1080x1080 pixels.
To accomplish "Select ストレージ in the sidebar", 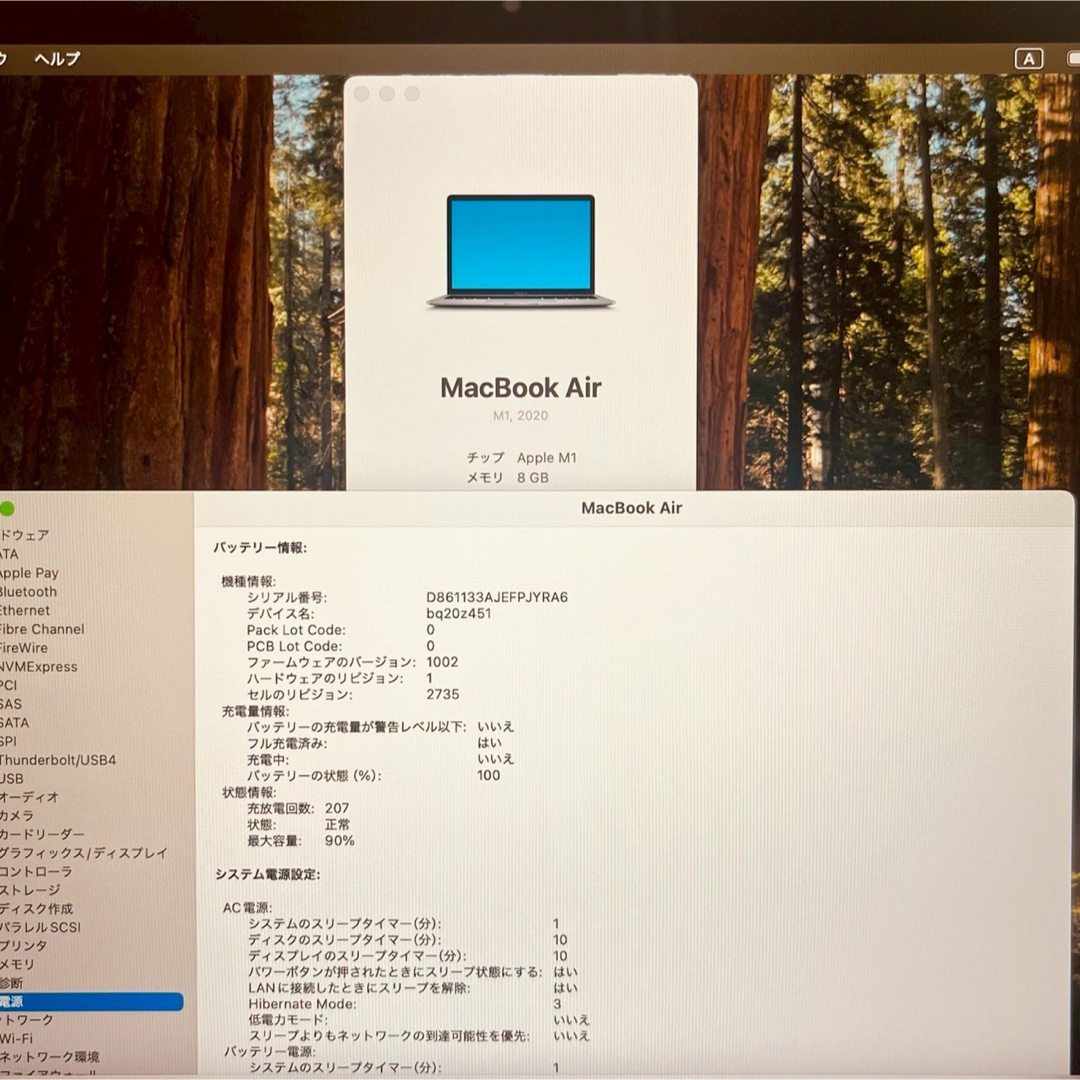I will point(30,890).
